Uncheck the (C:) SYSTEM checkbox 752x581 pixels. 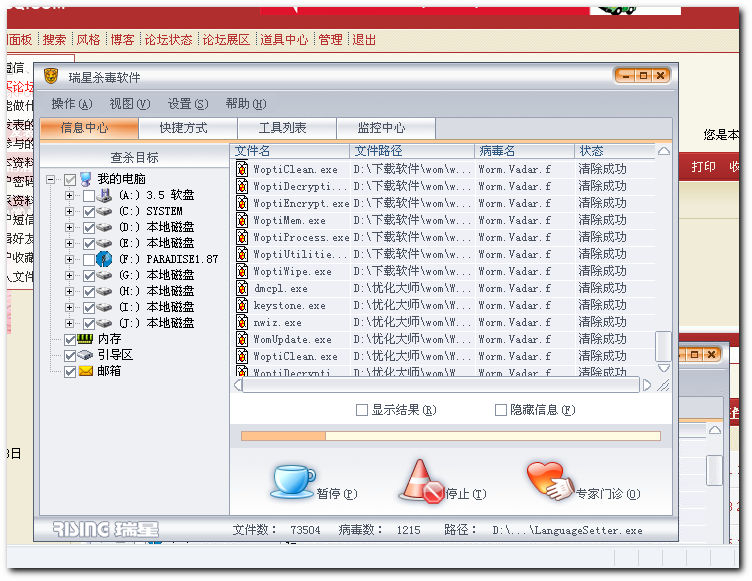pyautogui.click(x=89, y=211)
